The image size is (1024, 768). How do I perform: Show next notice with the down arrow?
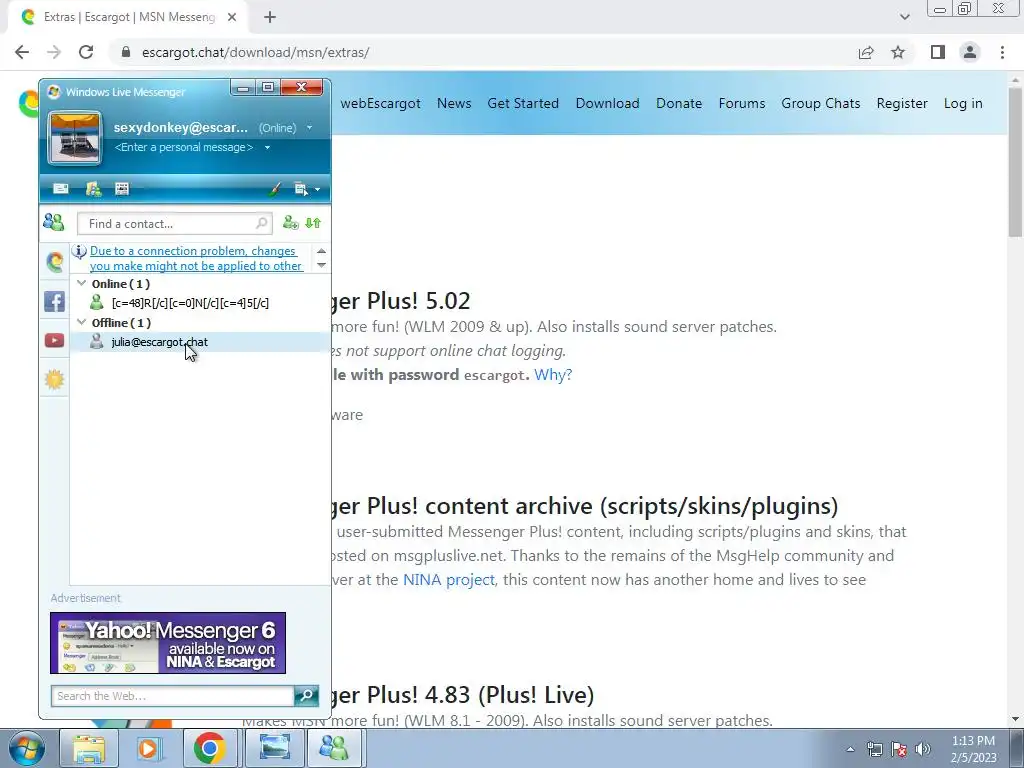(x=321, y=265)
